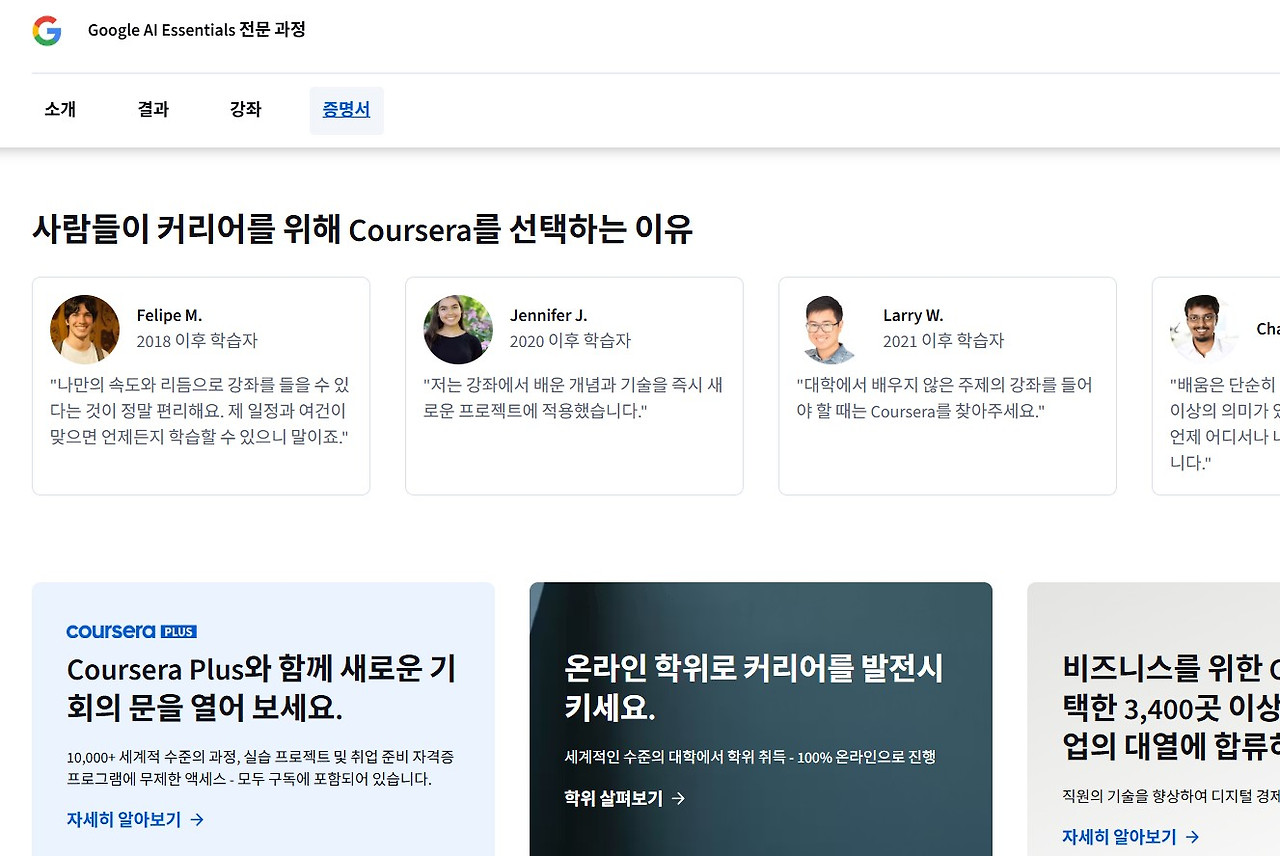Open the Coursera Plus logo badge
The height and width of the screenshot is (856, 1280).
[x=131, y=631]
